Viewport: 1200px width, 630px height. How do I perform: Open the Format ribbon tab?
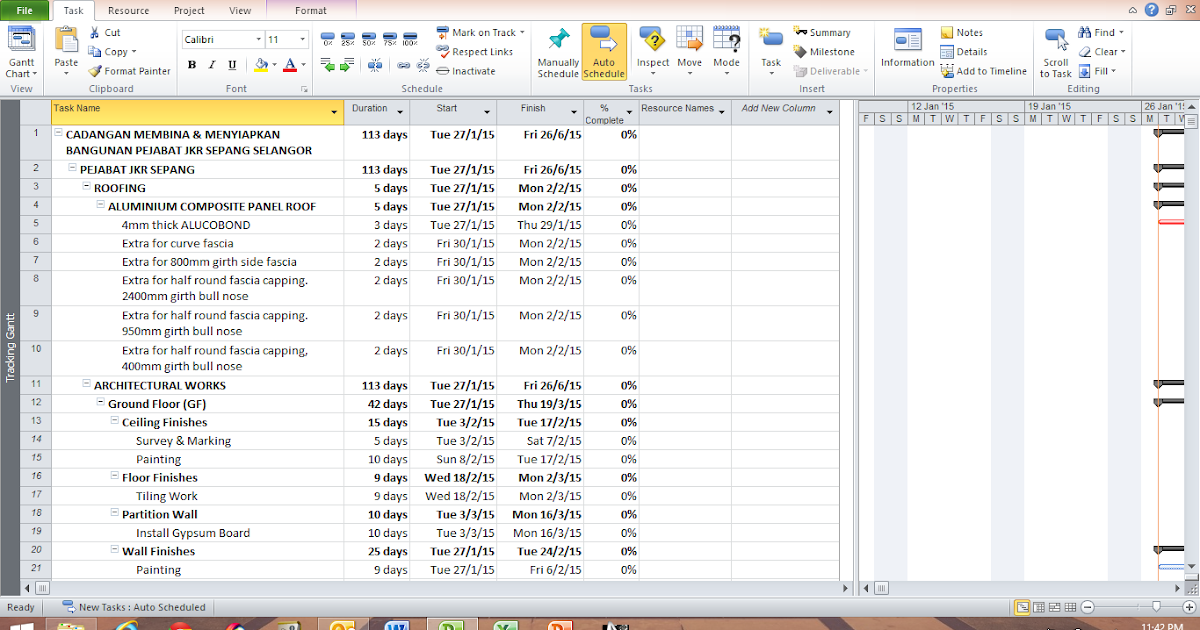tap(310, 10)
